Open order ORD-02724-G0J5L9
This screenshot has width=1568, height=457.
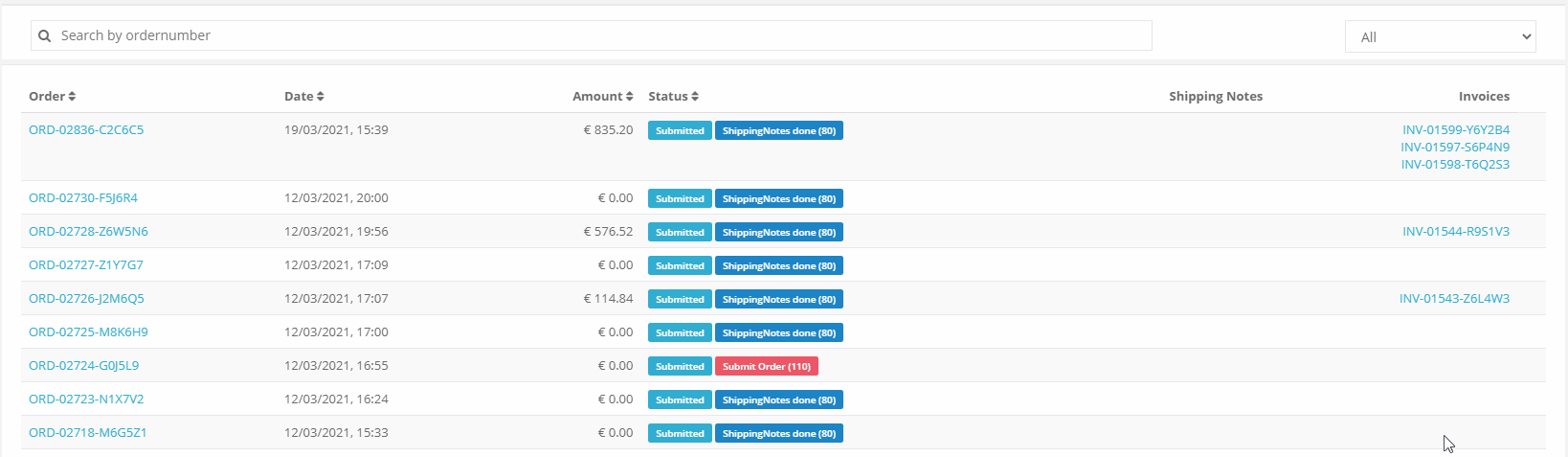pyautogui.click(x=84, y=366)
